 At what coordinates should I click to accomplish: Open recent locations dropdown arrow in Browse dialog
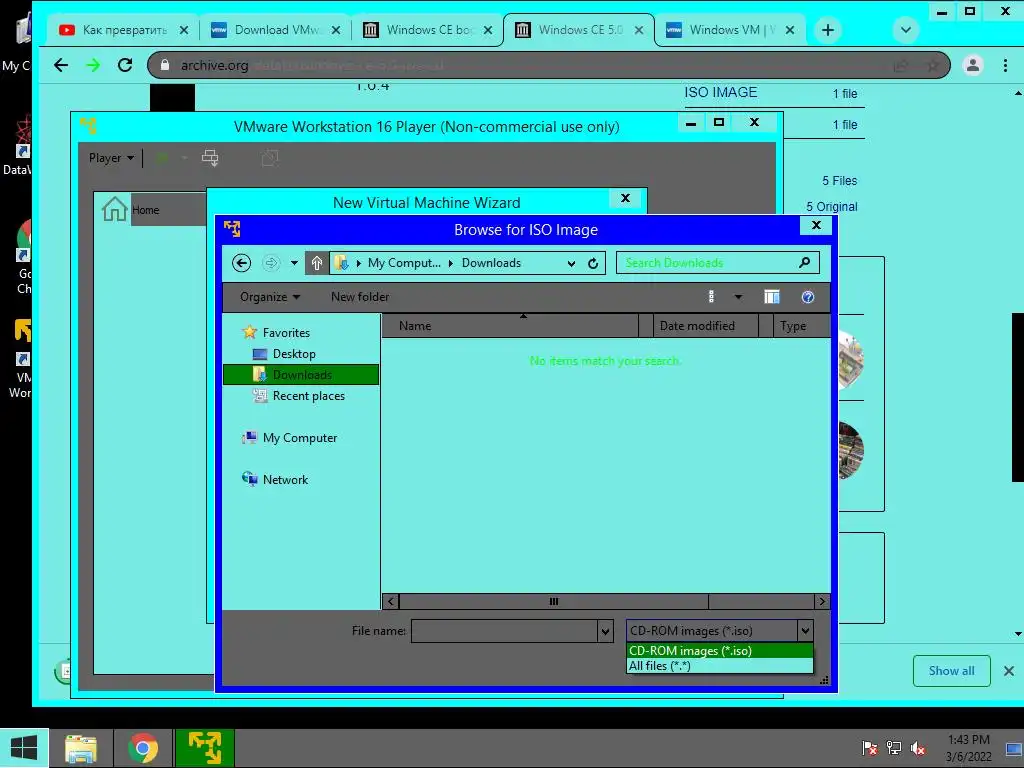point(295,263)
